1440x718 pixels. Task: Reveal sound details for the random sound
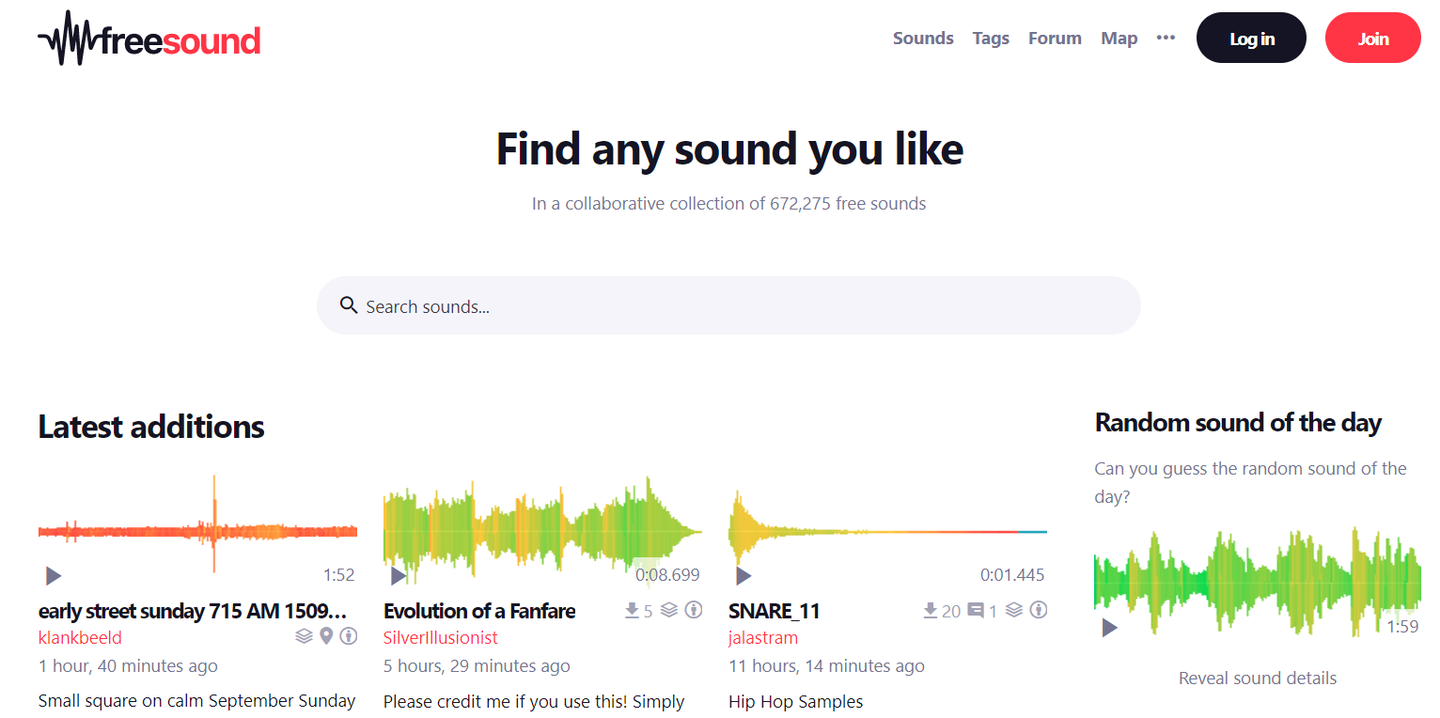[x=1257, y=678]
